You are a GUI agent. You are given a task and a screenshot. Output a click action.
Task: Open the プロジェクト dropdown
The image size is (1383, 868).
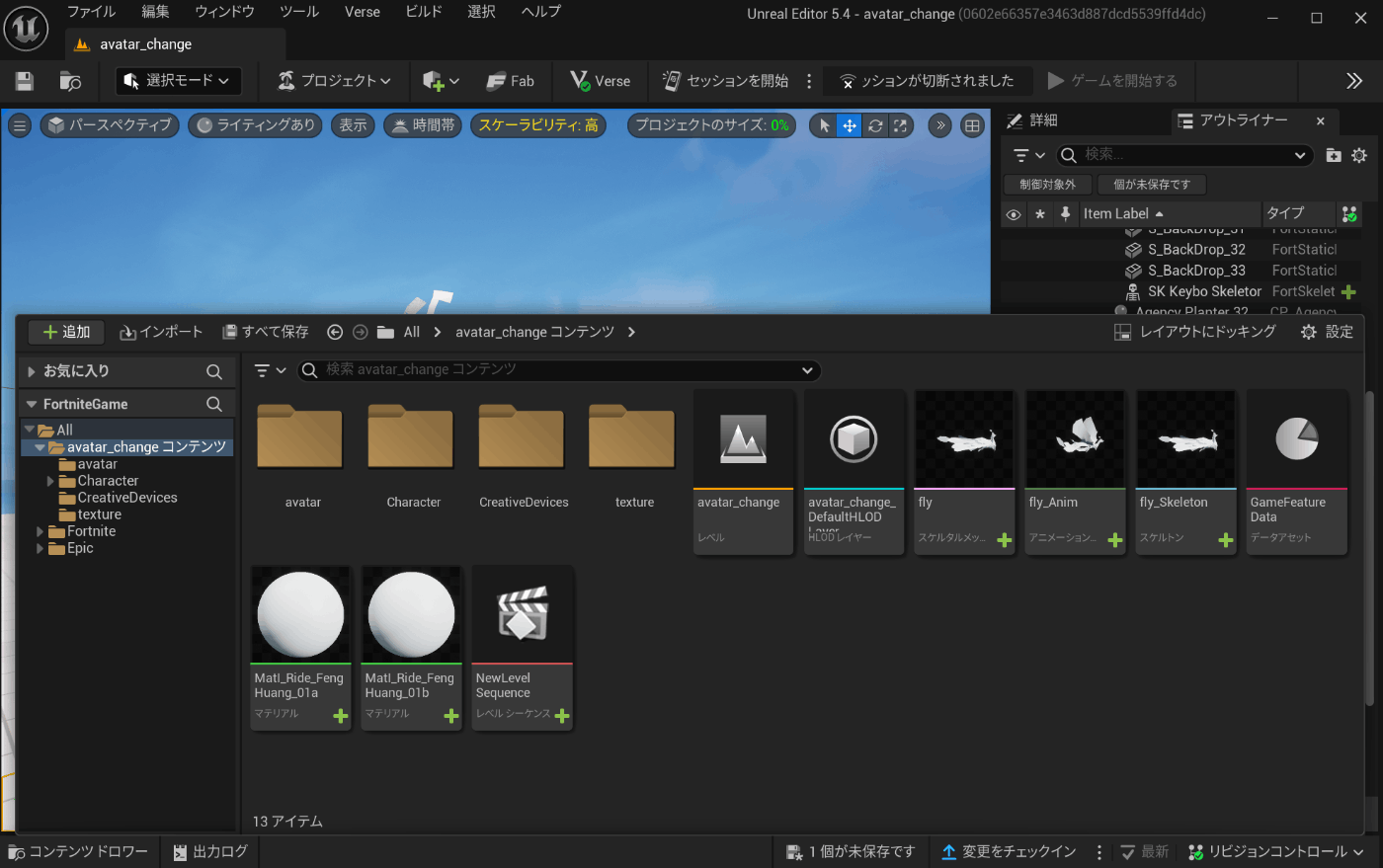click(x=334, y=81)
